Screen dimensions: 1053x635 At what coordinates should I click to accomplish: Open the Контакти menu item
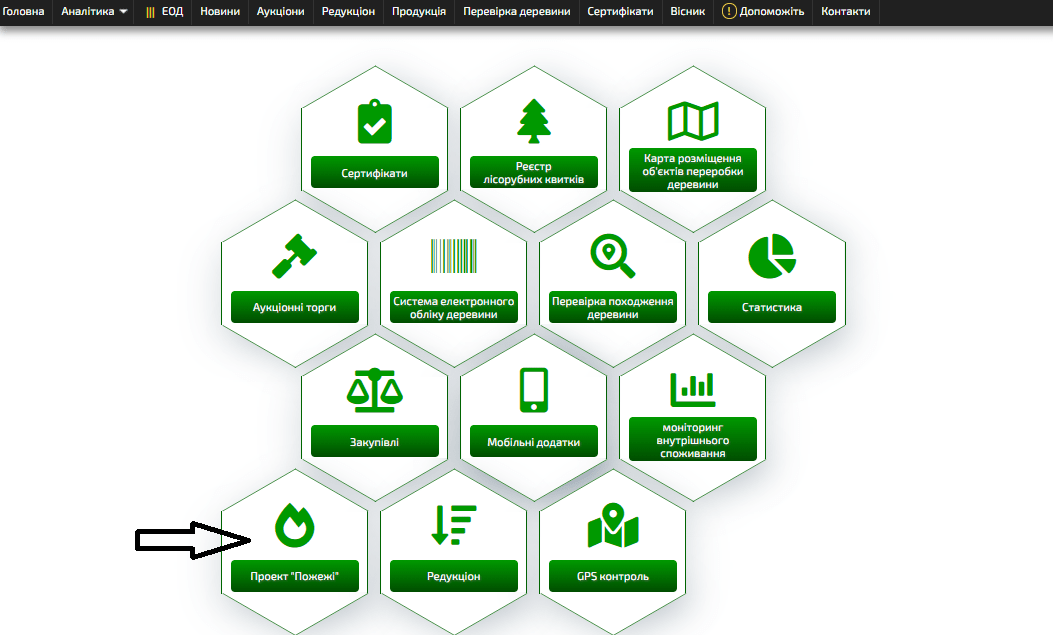846,12
